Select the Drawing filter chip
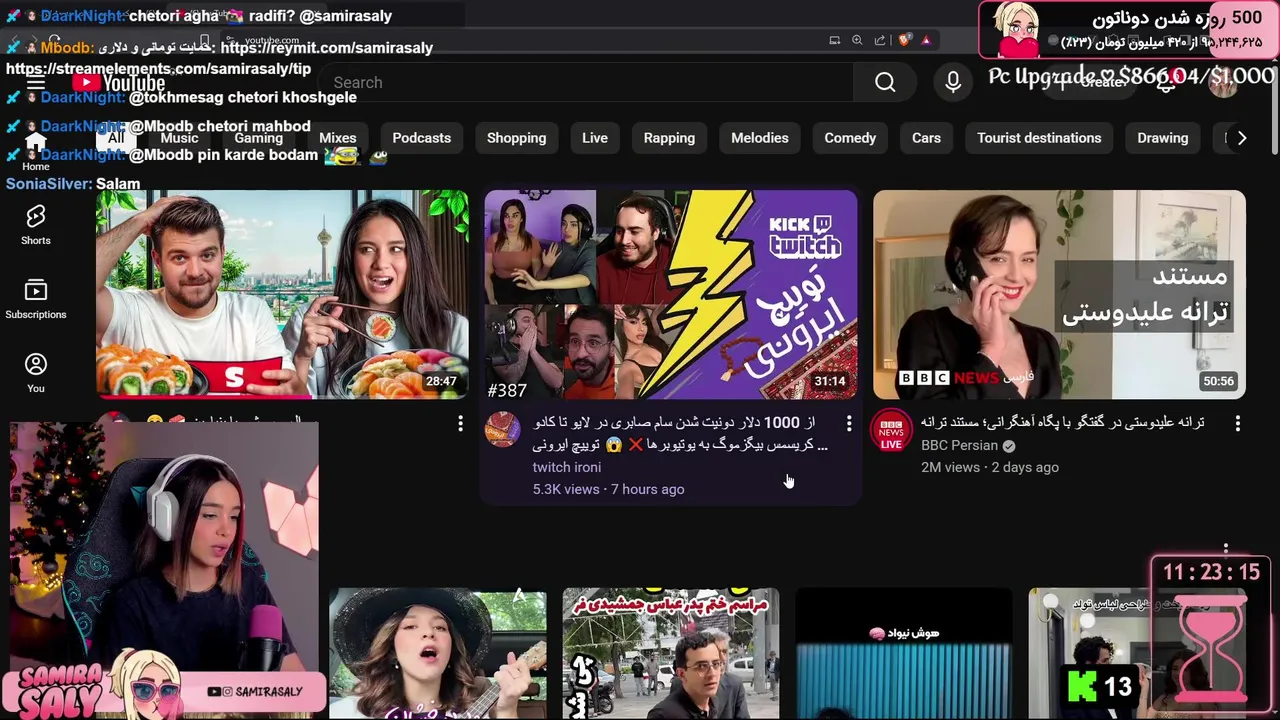The width and height of the screenshot is (1280, 720). tap(1162, 138)
